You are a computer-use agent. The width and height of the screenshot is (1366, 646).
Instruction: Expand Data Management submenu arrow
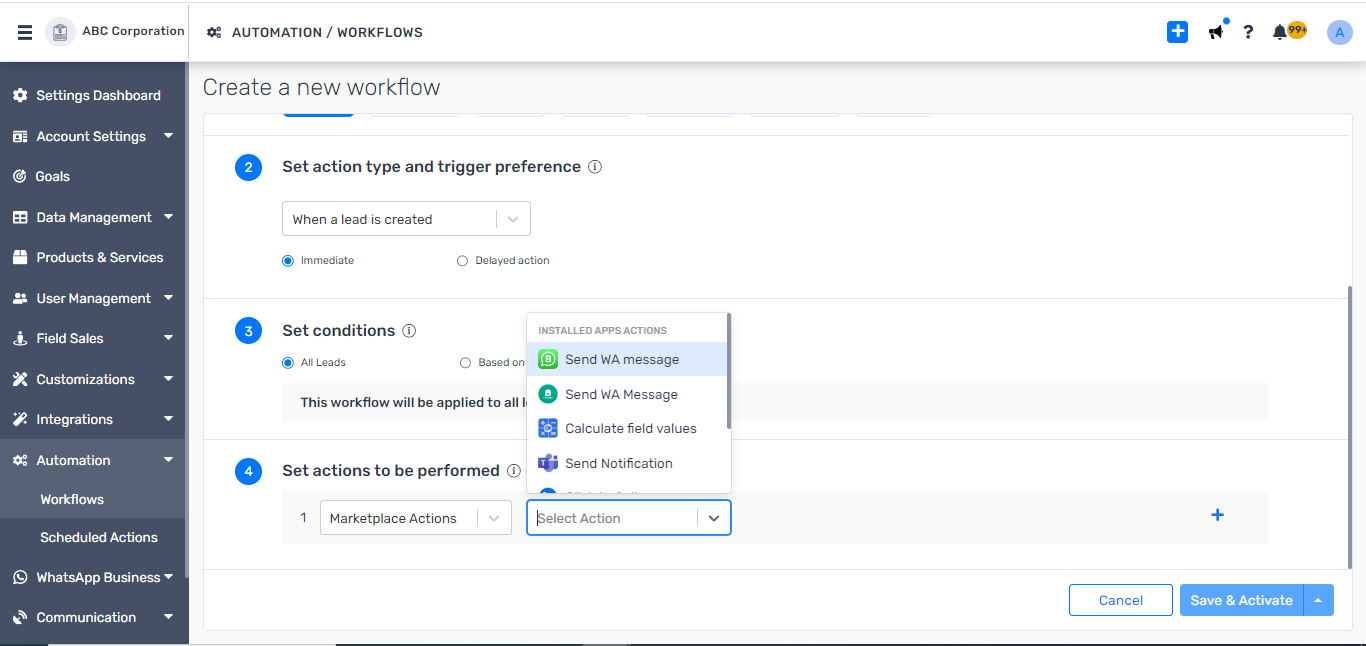(168, 217)
